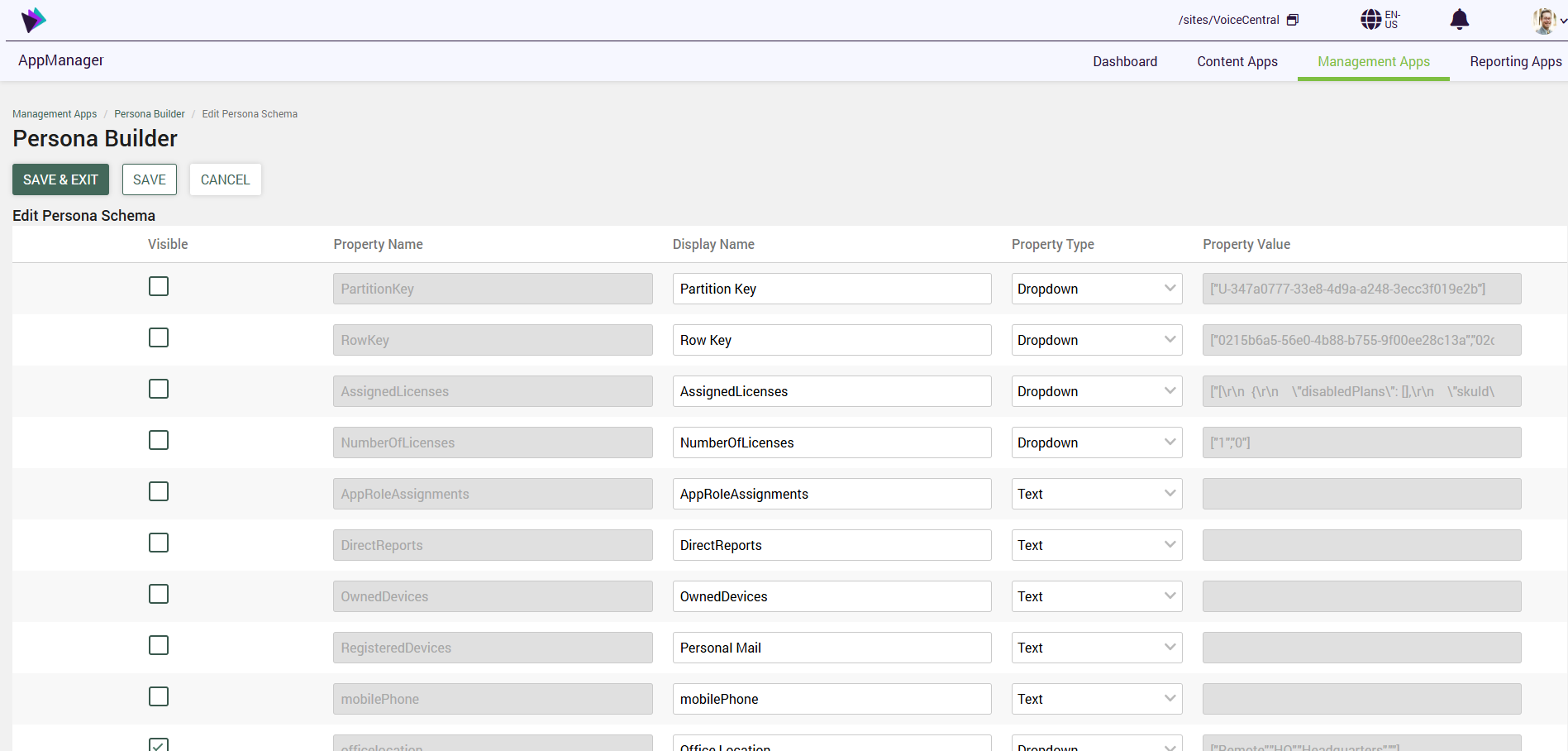
Task: Open the AppRoleAssignments Property Type dropdown
Action: (1096, 494)
